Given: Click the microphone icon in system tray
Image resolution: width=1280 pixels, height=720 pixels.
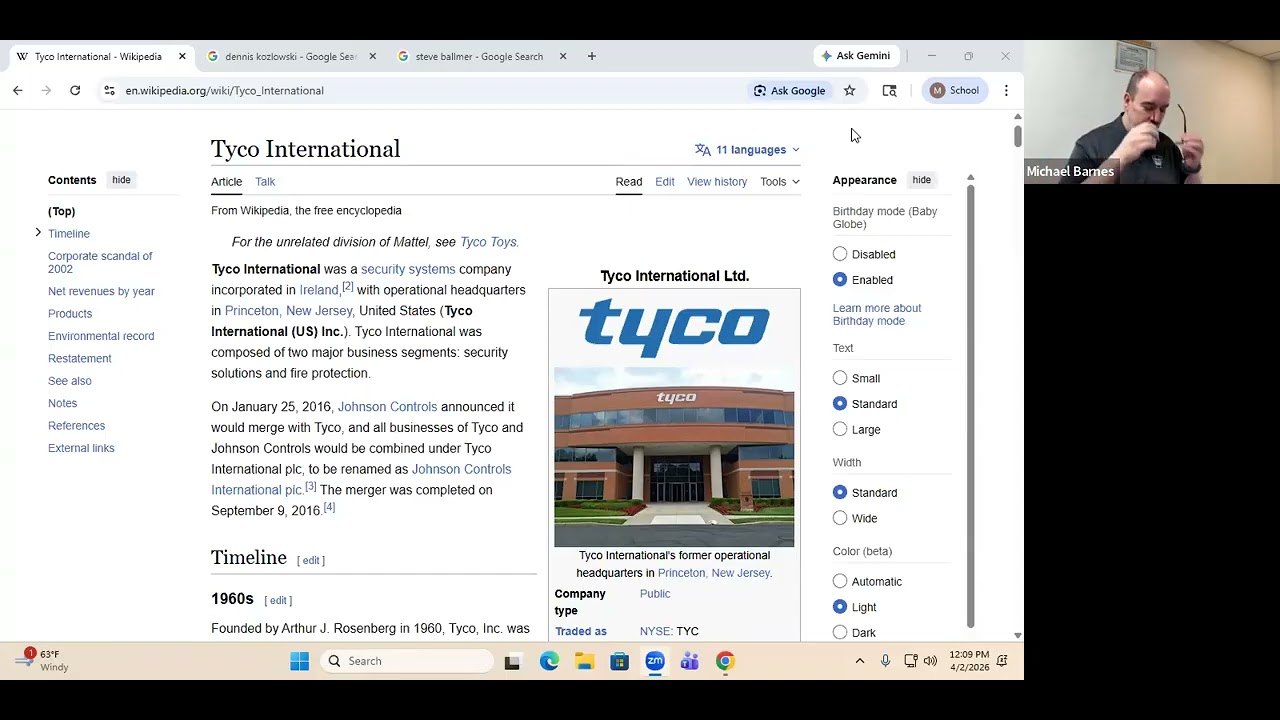Looking at the screenshot, I should coord(885,661).
